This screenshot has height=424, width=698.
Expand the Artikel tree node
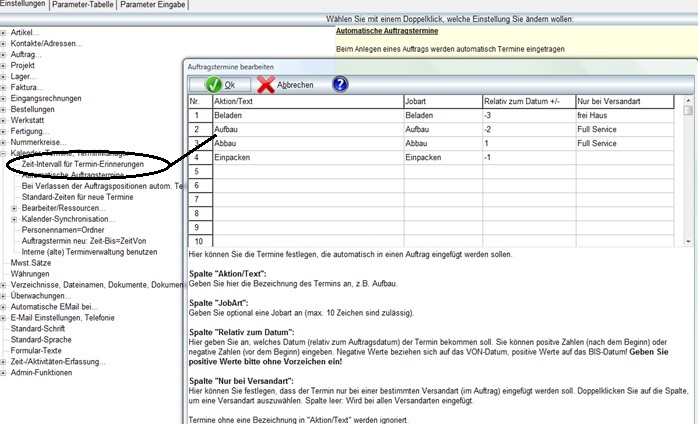click(3, 33)
